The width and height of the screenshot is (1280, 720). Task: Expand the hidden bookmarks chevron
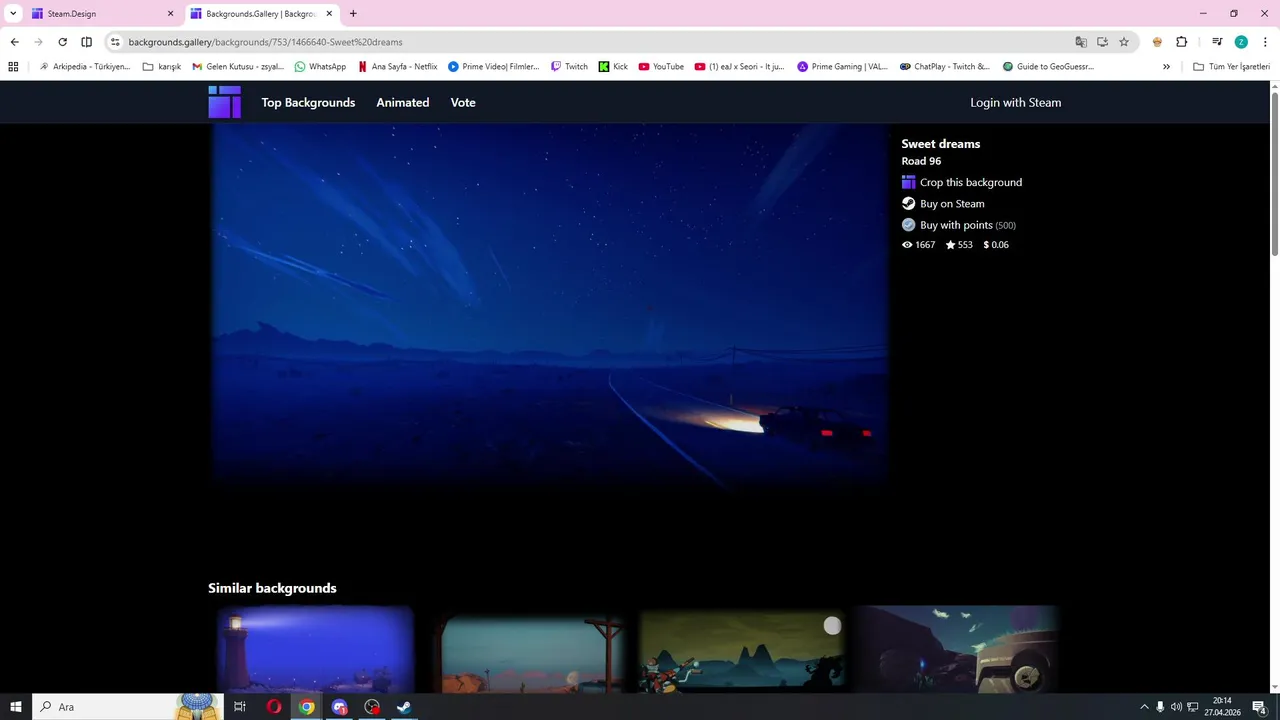(x=1166, y=67)
